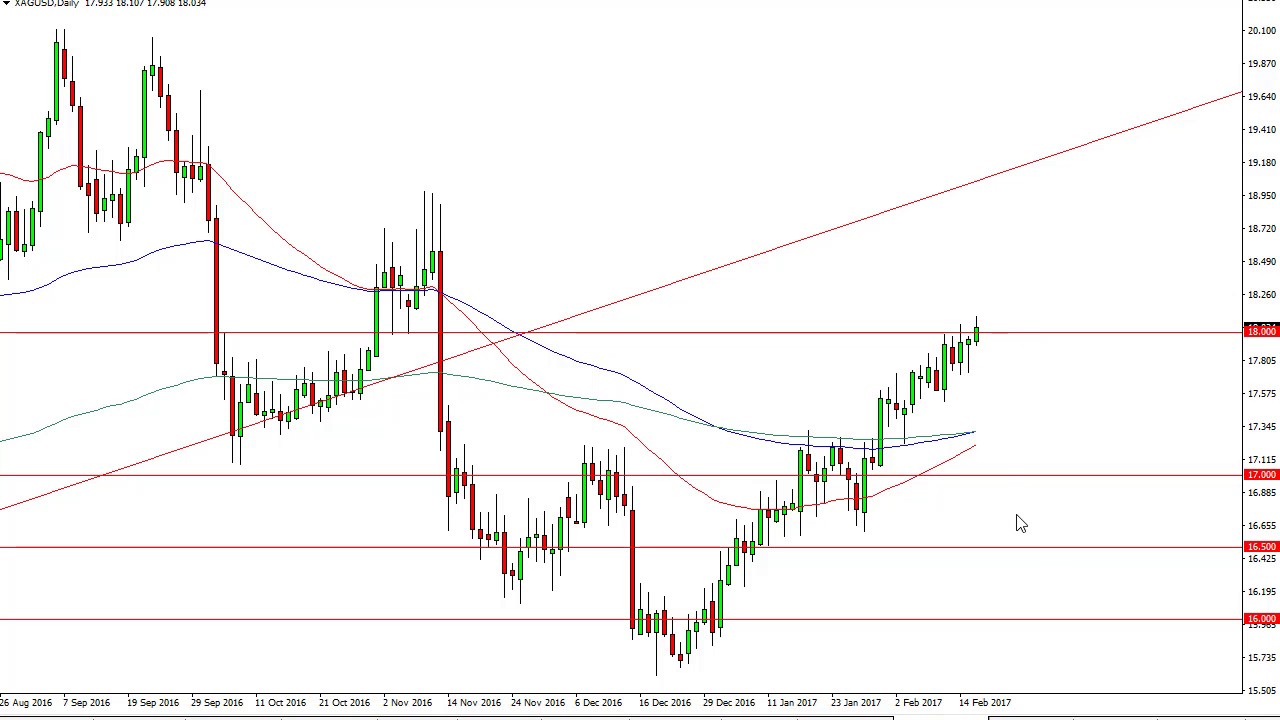Click the 11 Jan 2017 date label
Viewport: 1280px width, 720px height.
(792, 703)
